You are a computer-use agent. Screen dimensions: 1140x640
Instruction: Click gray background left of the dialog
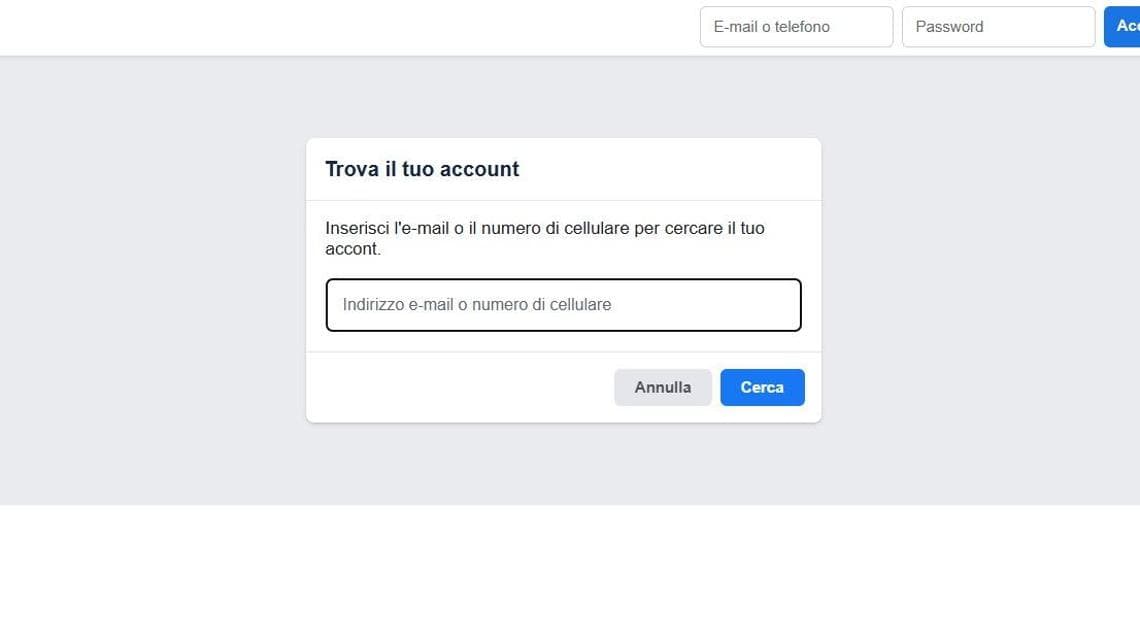click(150, 280)
